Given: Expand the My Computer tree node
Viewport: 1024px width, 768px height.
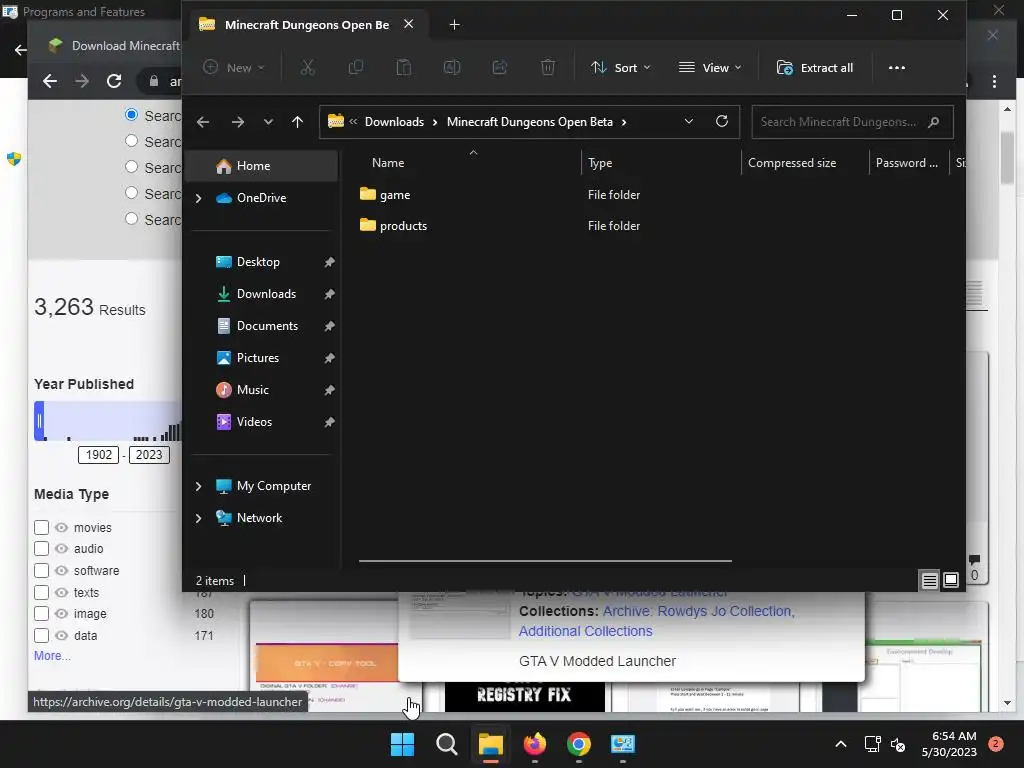Looking at the screenshot, I should 199,486.
